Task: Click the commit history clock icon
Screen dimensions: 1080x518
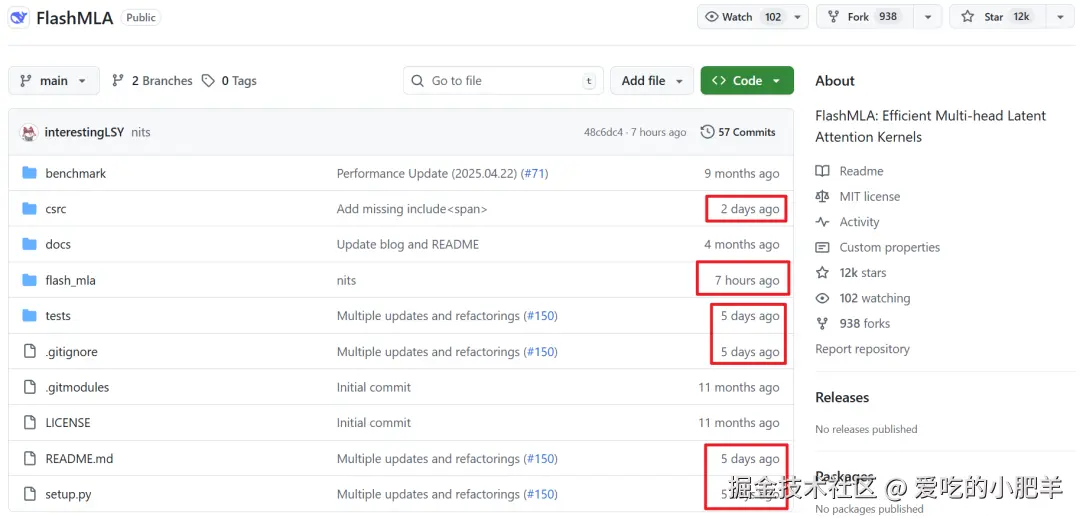Action: pos(707,132)
